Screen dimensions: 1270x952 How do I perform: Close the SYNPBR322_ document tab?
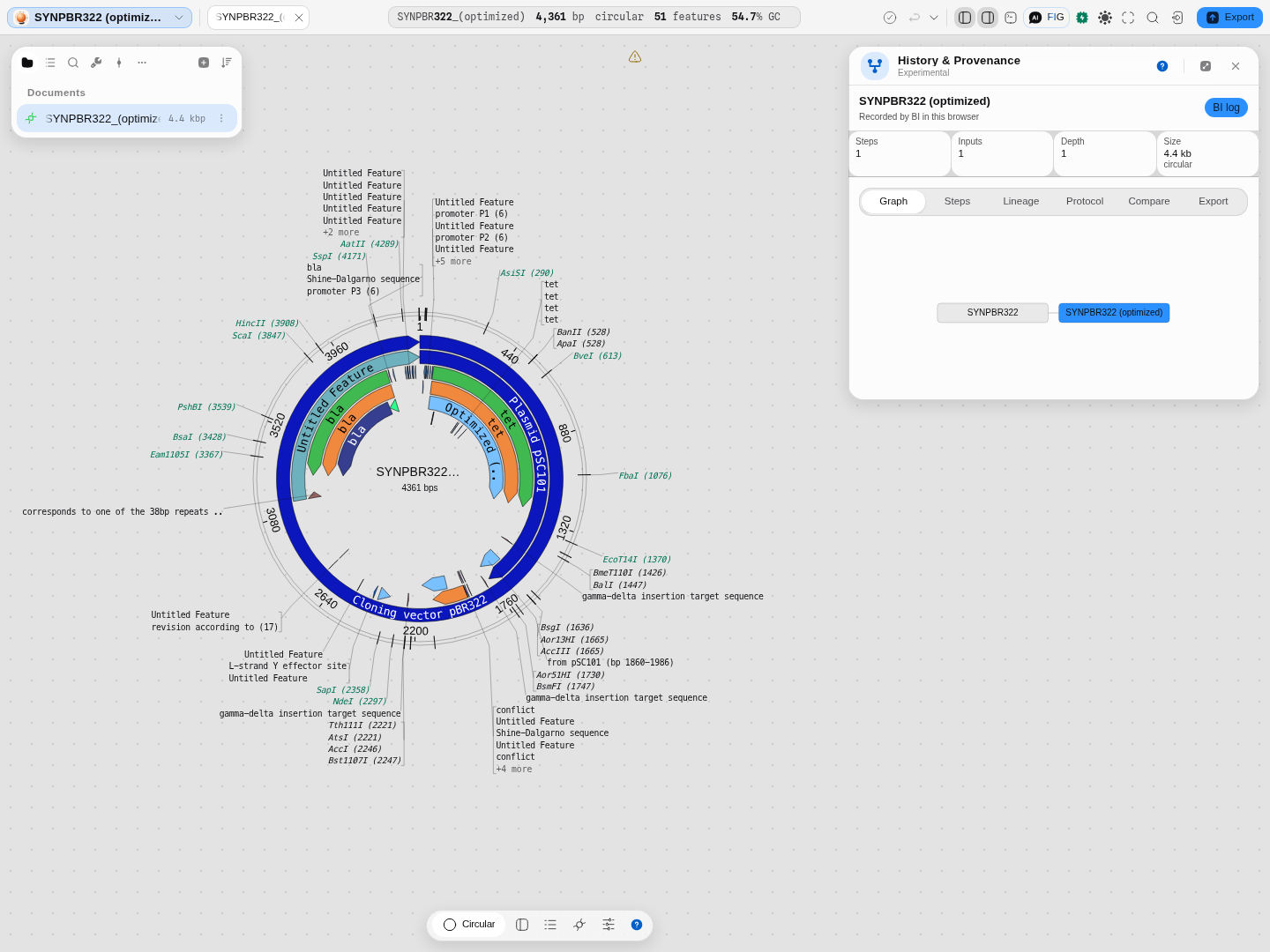coord(299,18)
